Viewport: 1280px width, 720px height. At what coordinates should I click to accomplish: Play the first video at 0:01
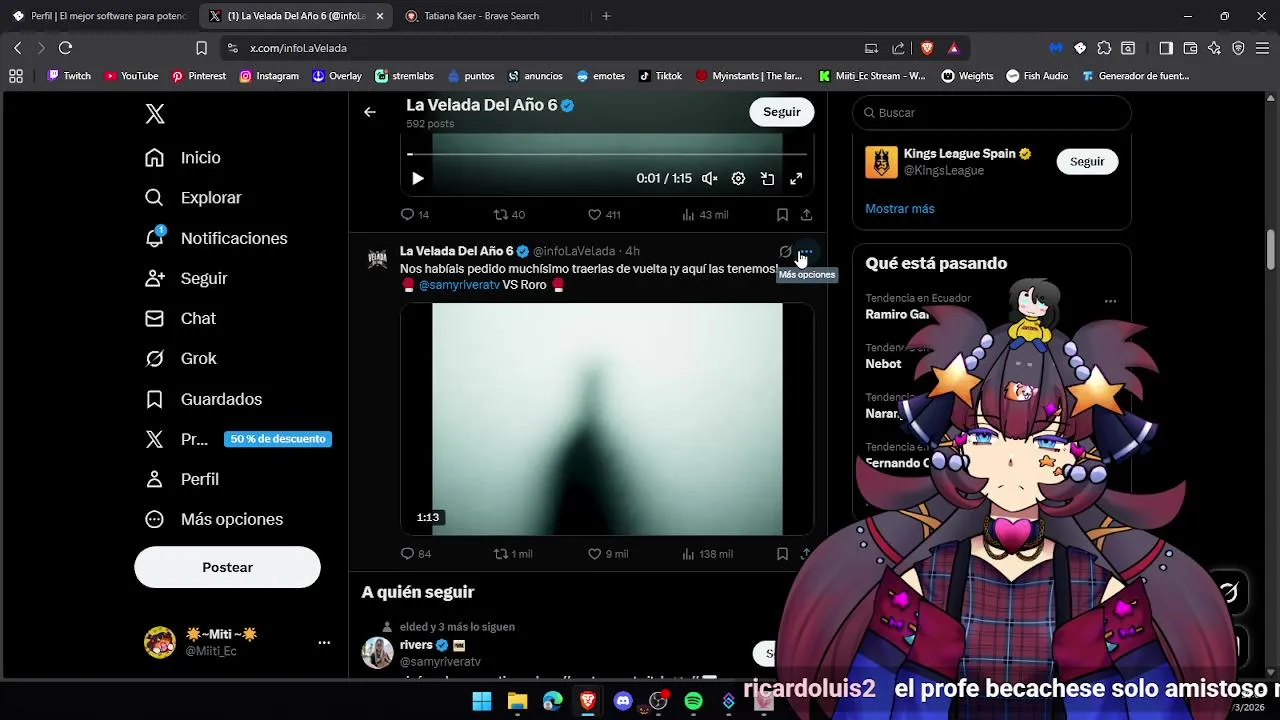click(x=418, y=179)
